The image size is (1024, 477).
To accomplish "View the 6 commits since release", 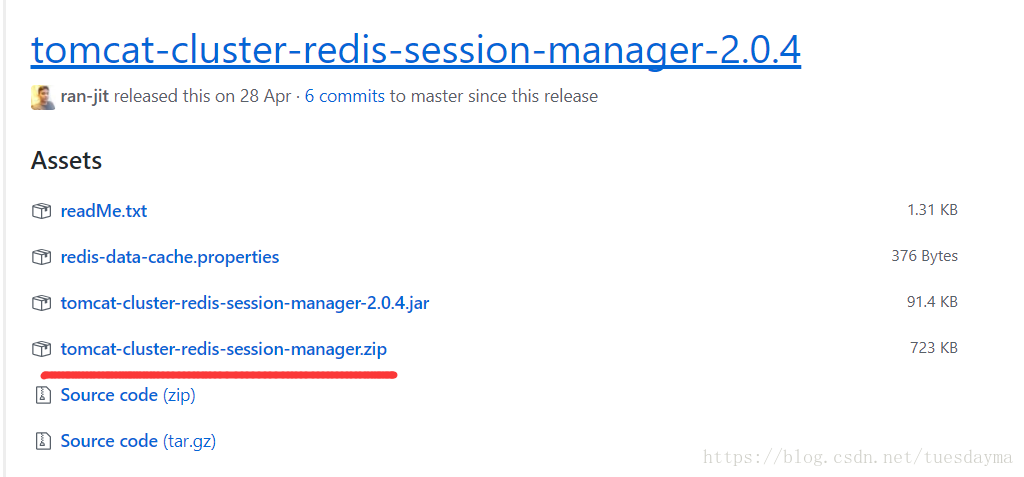I will [344, 97].
